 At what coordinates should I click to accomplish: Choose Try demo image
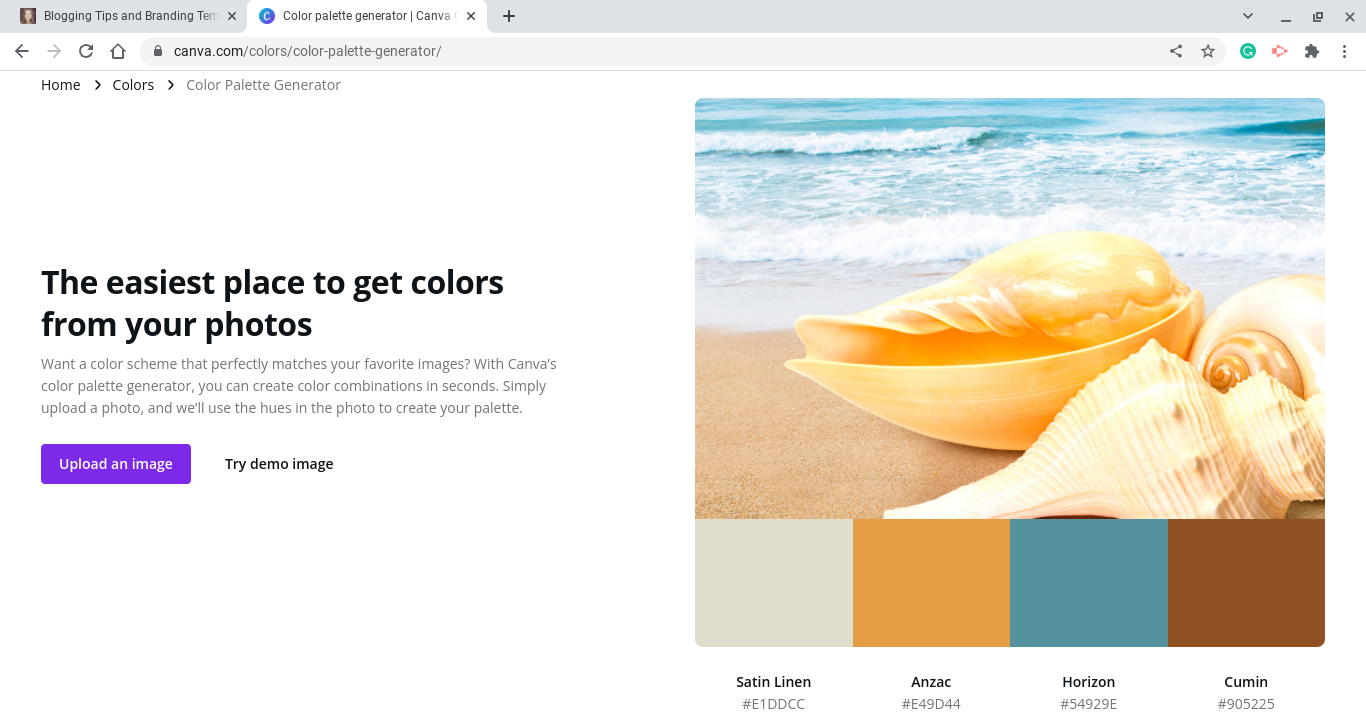pos(279,464)
